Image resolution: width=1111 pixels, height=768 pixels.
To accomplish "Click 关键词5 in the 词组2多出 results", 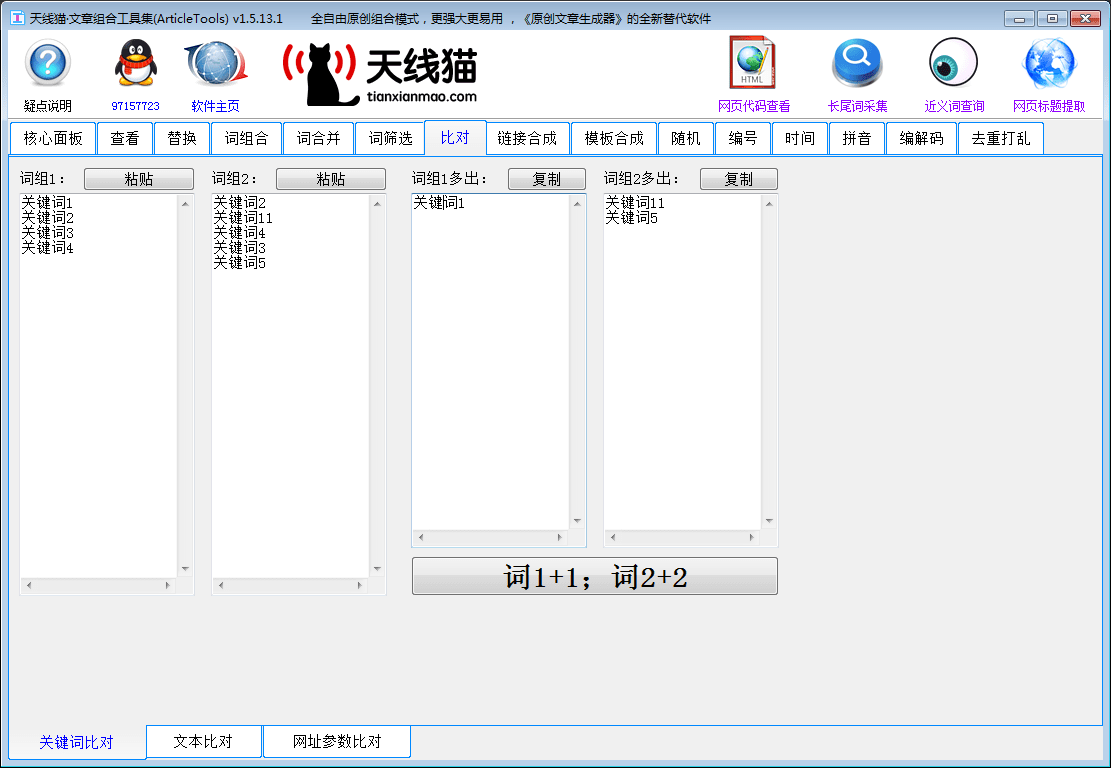I will 631,218.
